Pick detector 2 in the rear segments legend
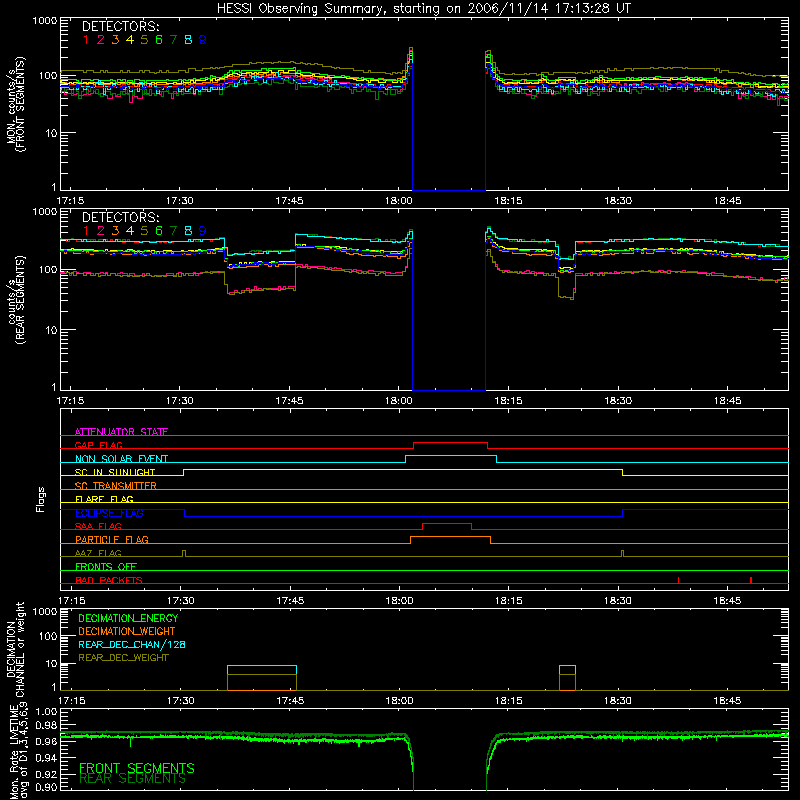The image size is (800, 800). (101, 231)
